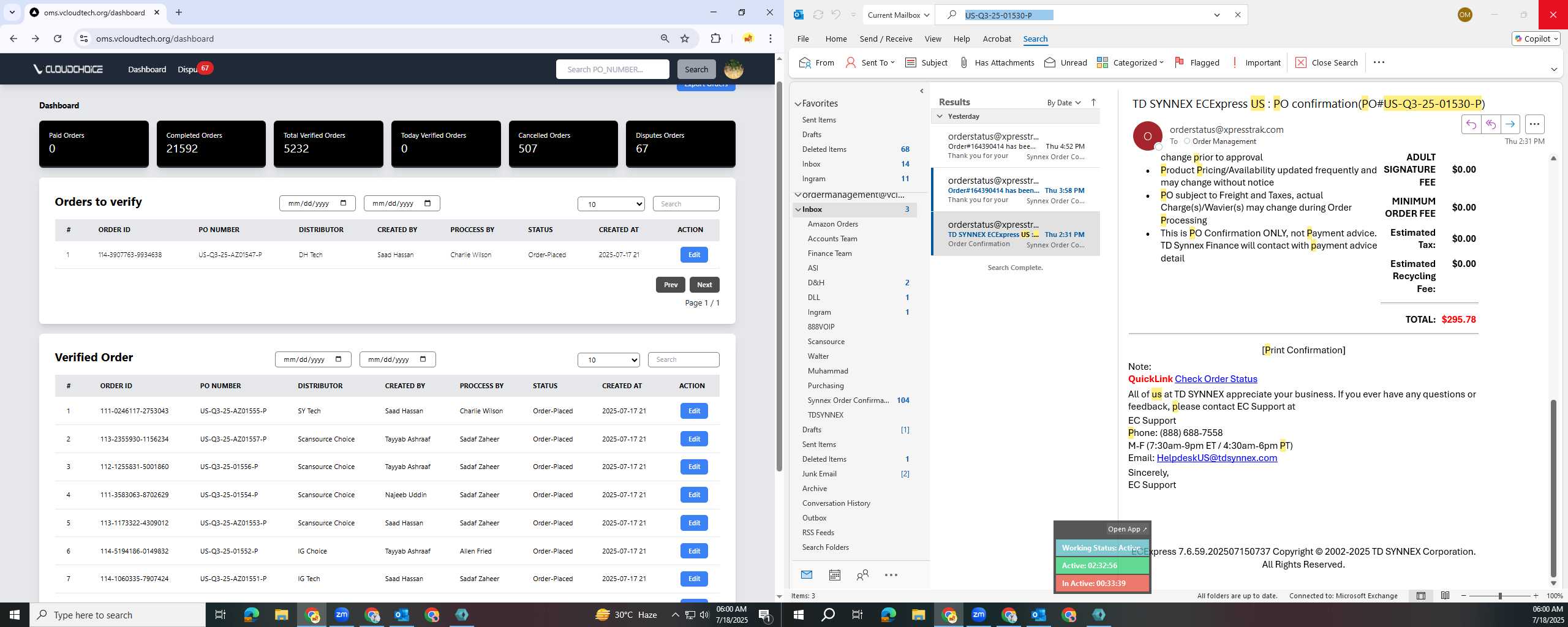Image resolution: width=1568 pixels, height=627 pixels.
Task: Open the Categorized dropdown
Action: pos(1130,62)
